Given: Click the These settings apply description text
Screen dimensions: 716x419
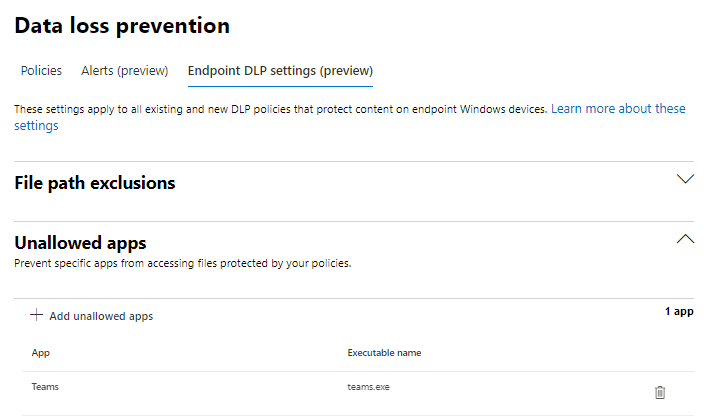Looking at the screenshot, I should (x=280, y=108).
